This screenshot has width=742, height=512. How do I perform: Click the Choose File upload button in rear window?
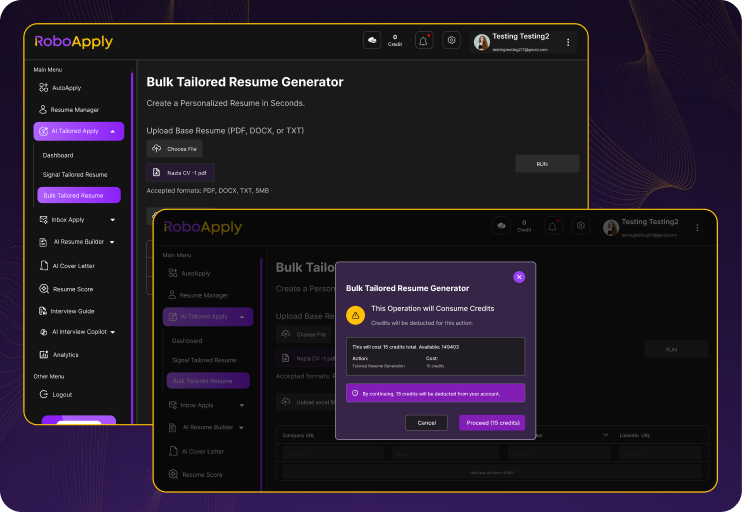click(174, 149)
